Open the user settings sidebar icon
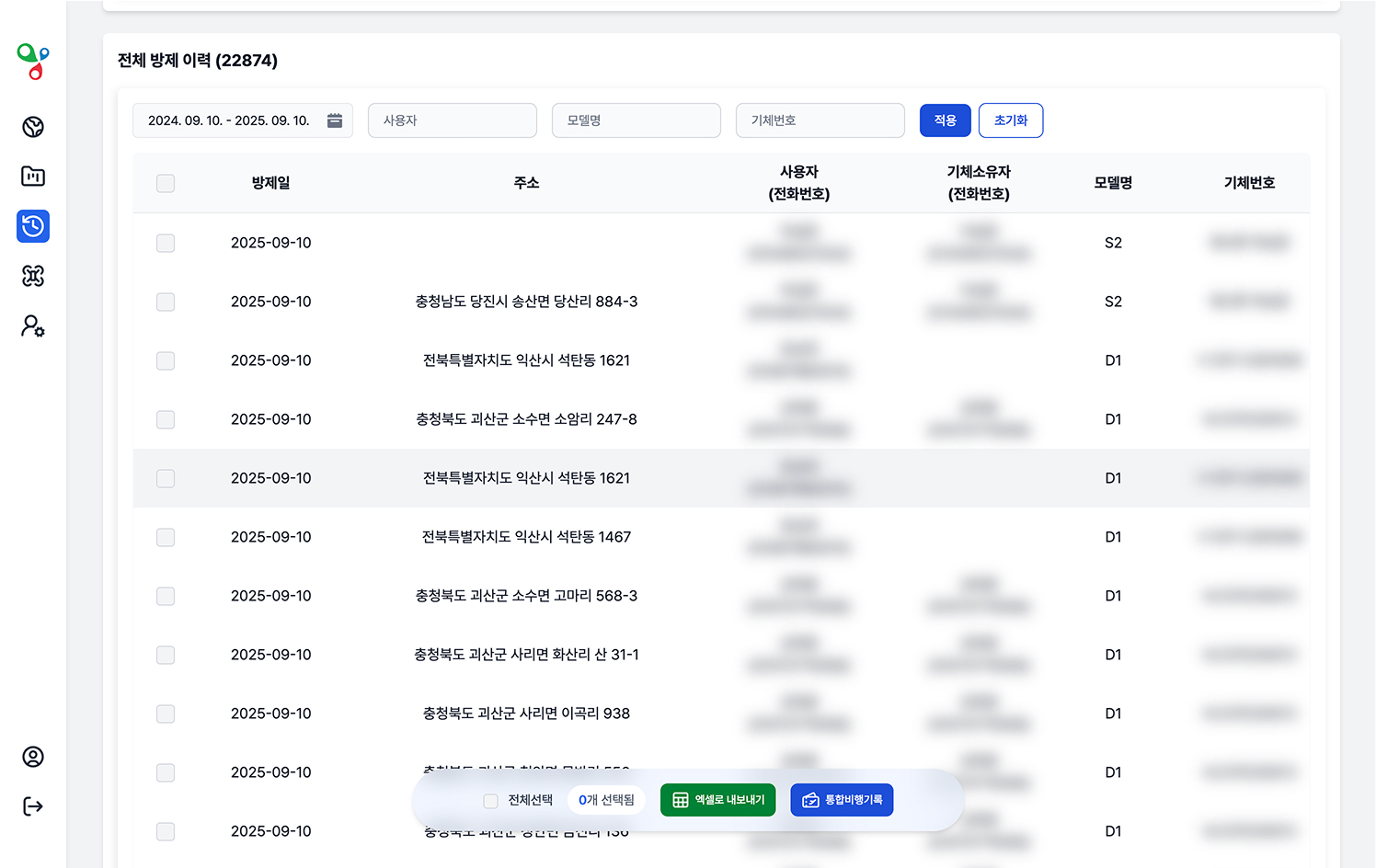Screen dimensions: 1376x868 (33, 326)
